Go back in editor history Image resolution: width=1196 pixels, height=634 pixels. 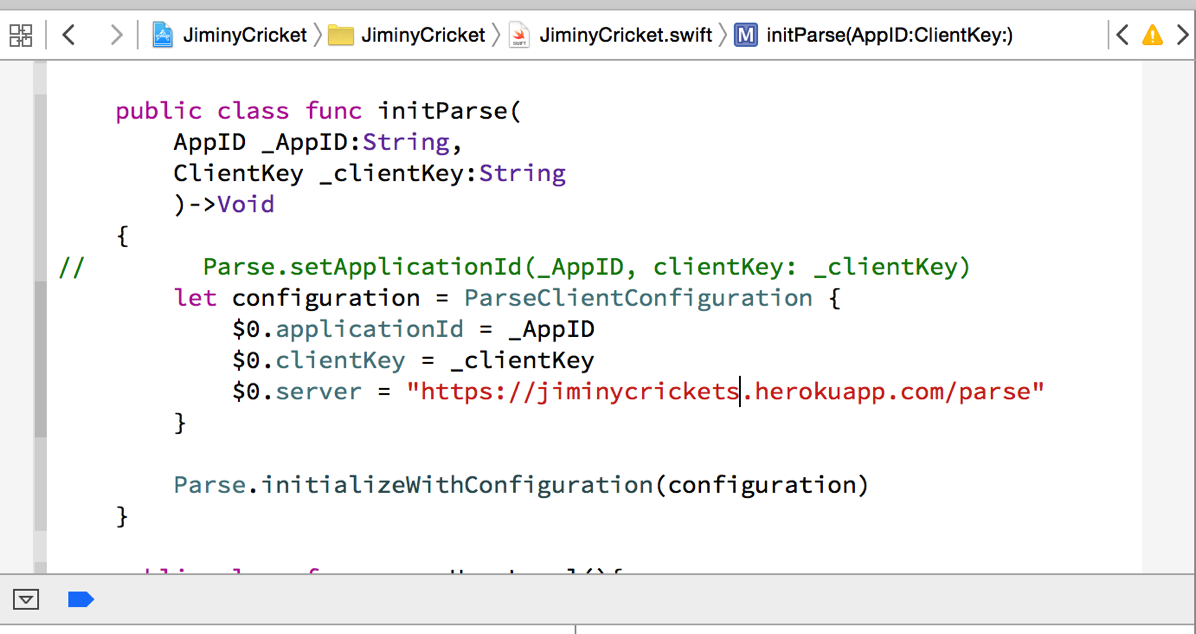point(69,34)
